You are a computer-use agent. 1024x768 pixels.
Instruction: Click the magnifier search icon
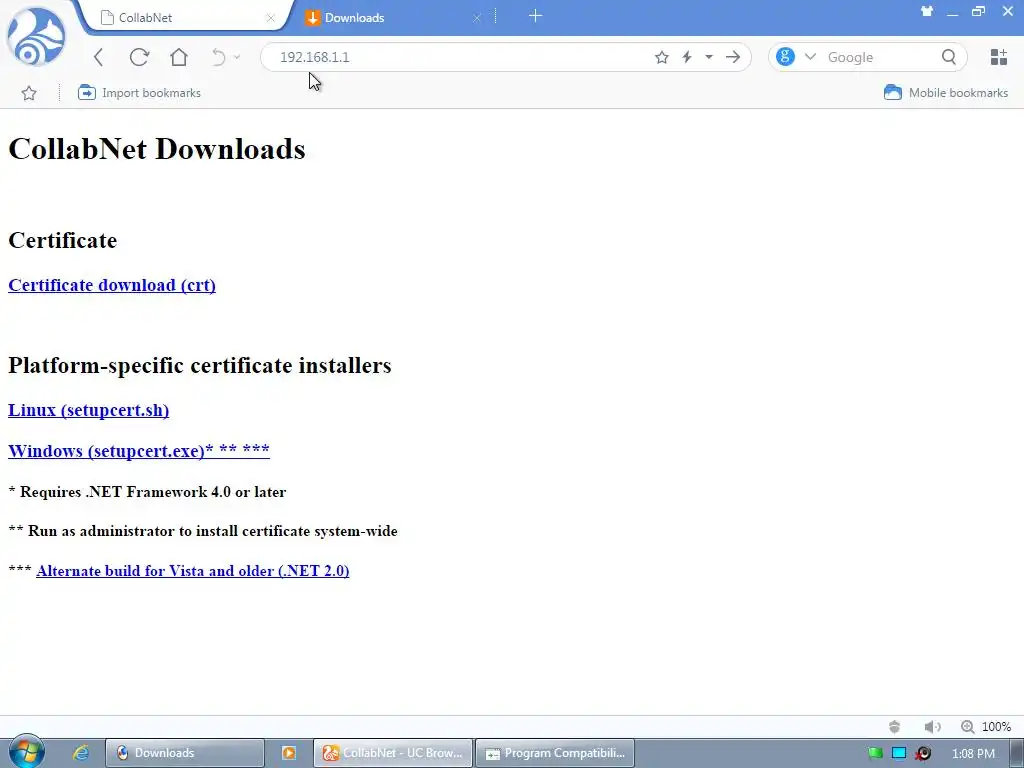point(949,57)
